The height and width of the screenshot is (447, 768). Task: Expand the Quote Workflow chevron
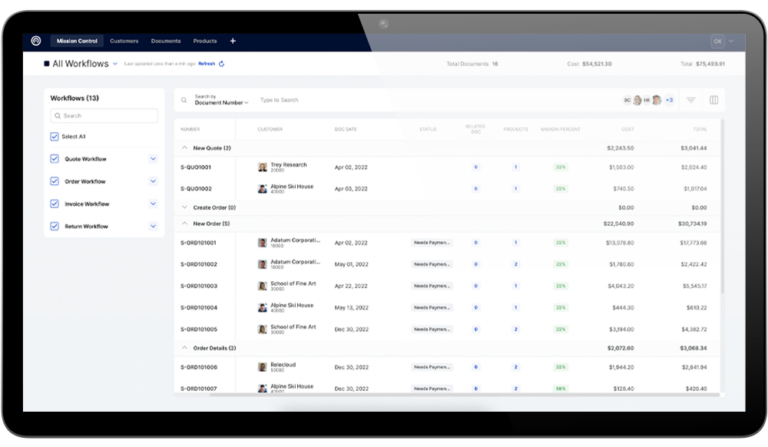(x=153, y=159)
